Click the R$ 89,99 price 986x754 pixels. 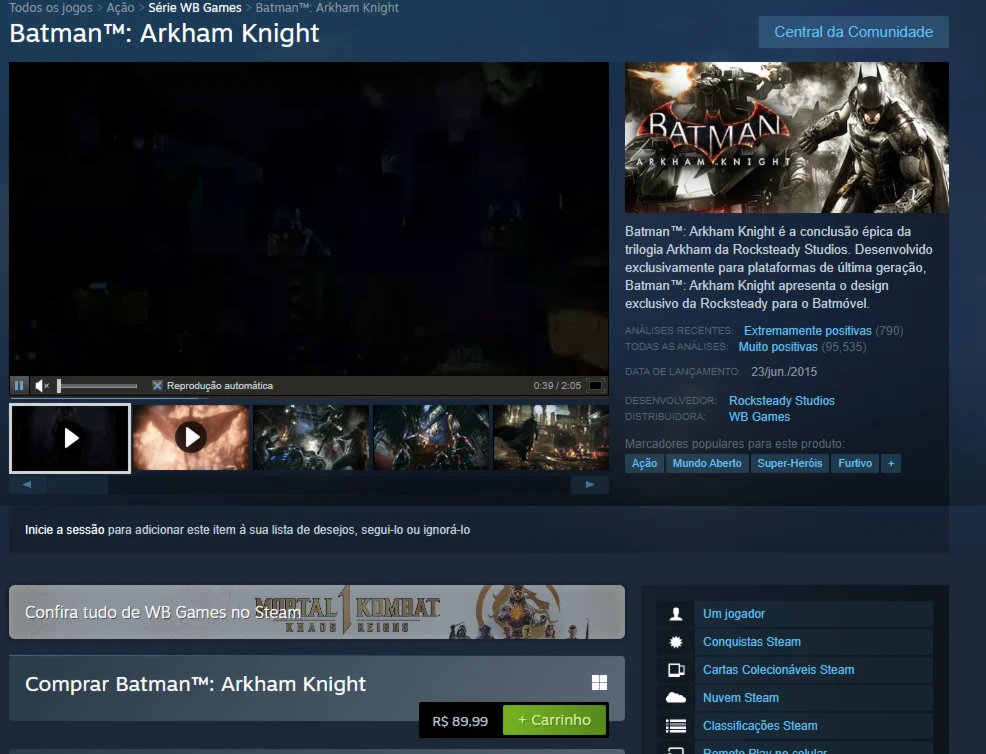tap(460, 721)
